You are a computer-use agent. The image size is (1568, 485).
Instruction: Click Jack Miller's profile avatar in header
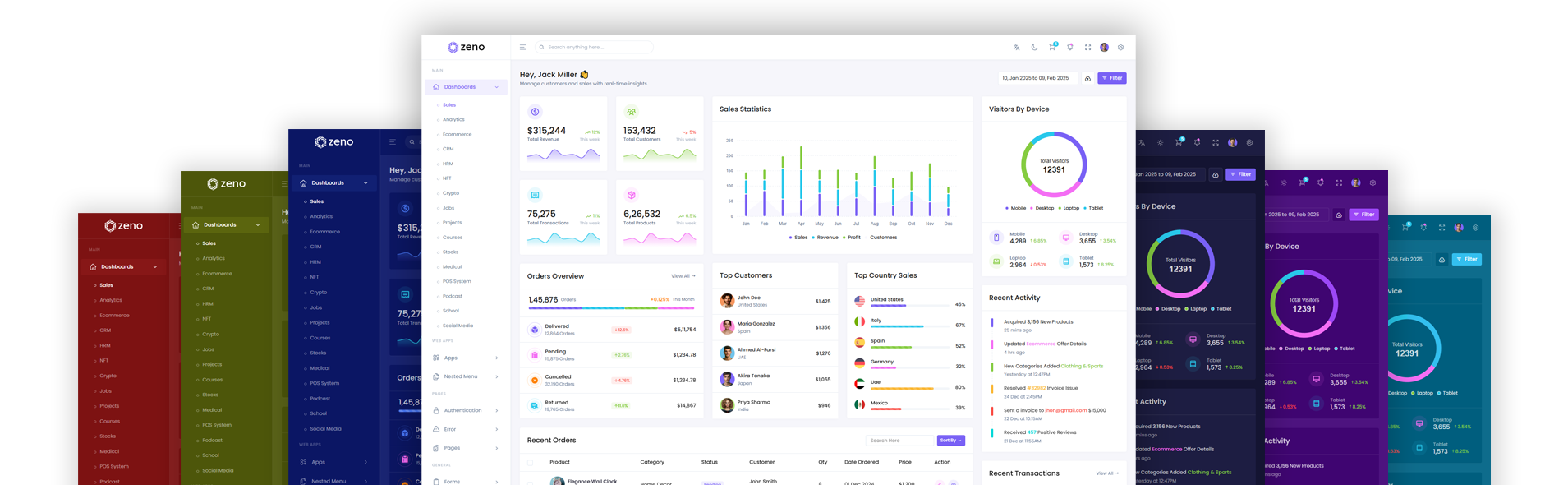pyautogui.click(x=1104, y=48)
